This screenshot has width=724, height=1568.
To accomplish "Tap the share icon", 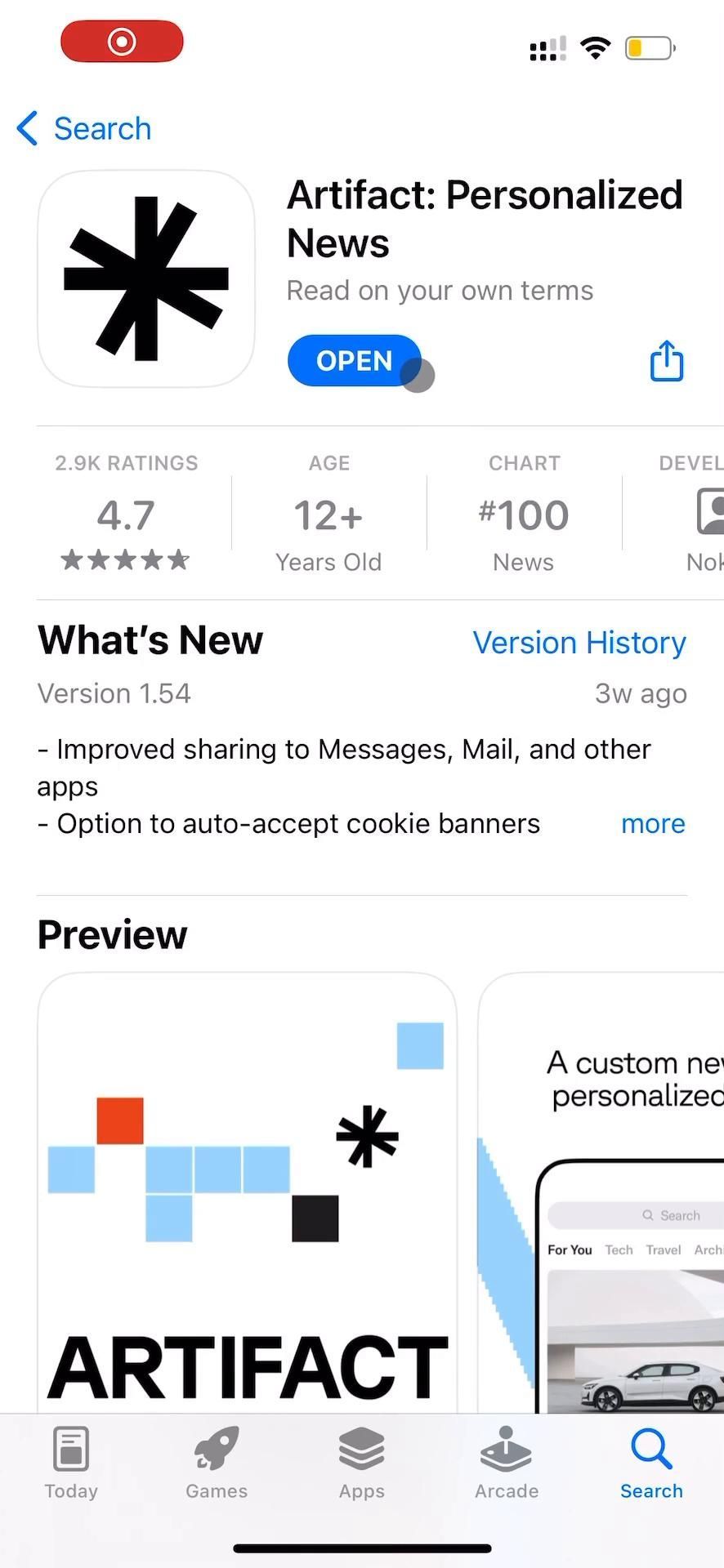I will click(x=666, y=361).
